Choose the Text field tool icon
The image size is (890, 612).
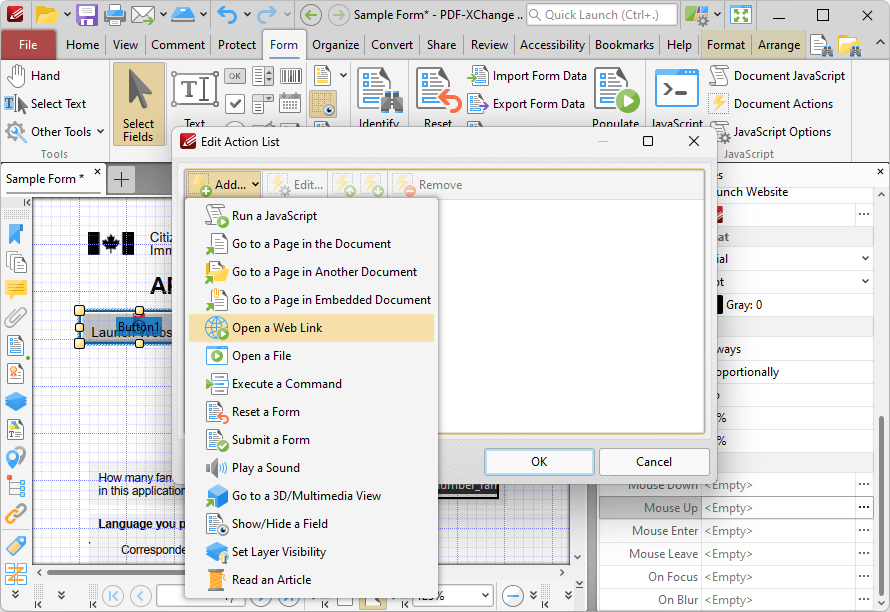[x=195, y=89]
